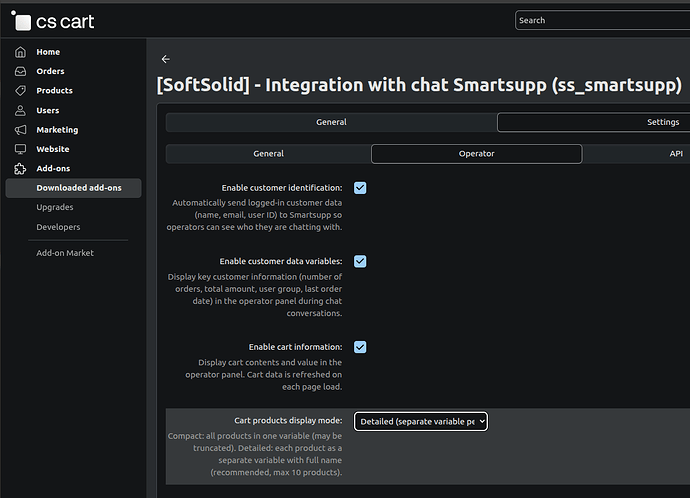Go to Upgrades in sidebar
The height and width of the screenshot is (498, 690).
pyautogui.click(x=55, y=207)
